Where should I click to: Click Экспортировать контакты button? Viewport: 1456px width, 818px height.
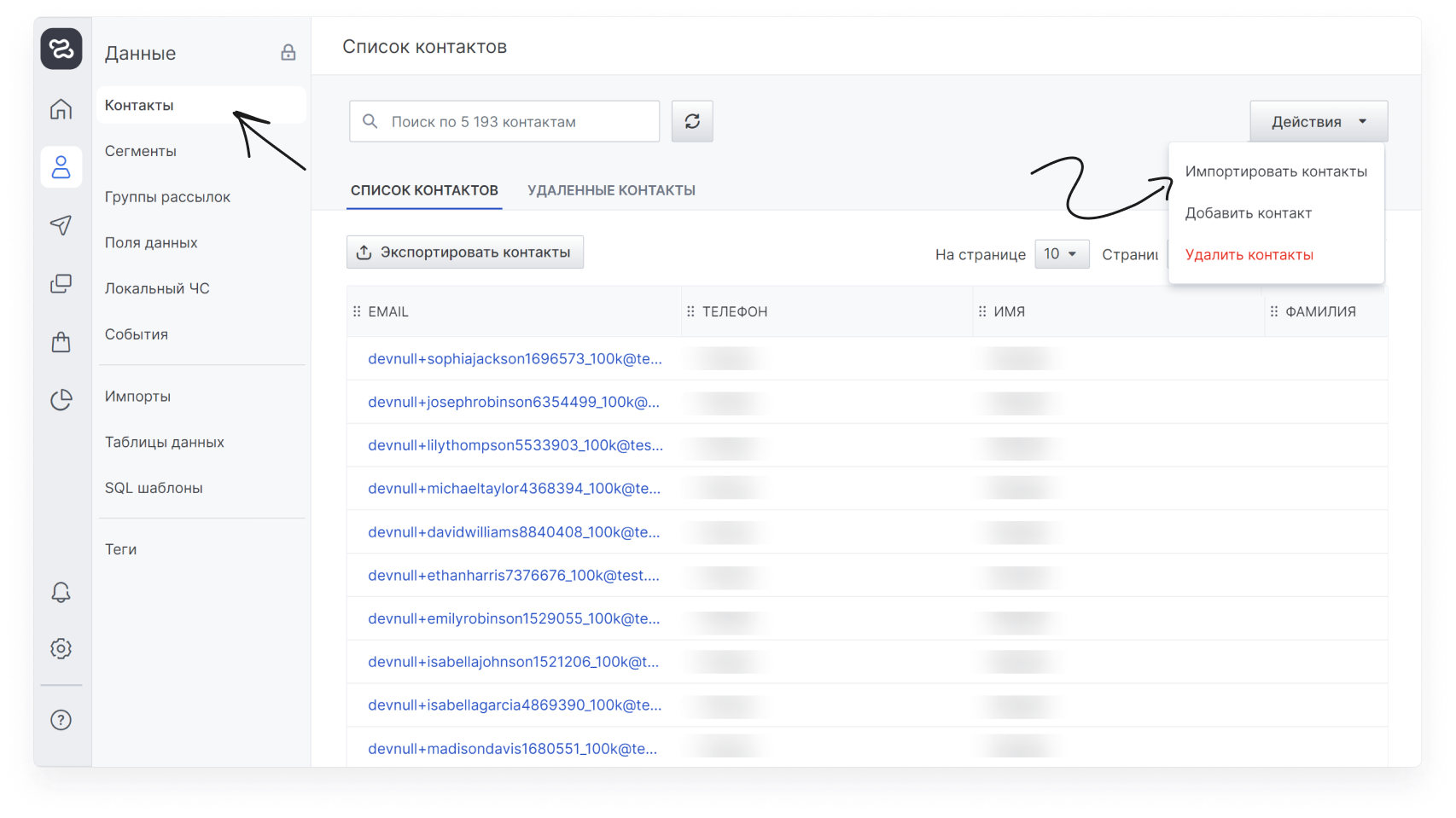[x=465, y=252]
